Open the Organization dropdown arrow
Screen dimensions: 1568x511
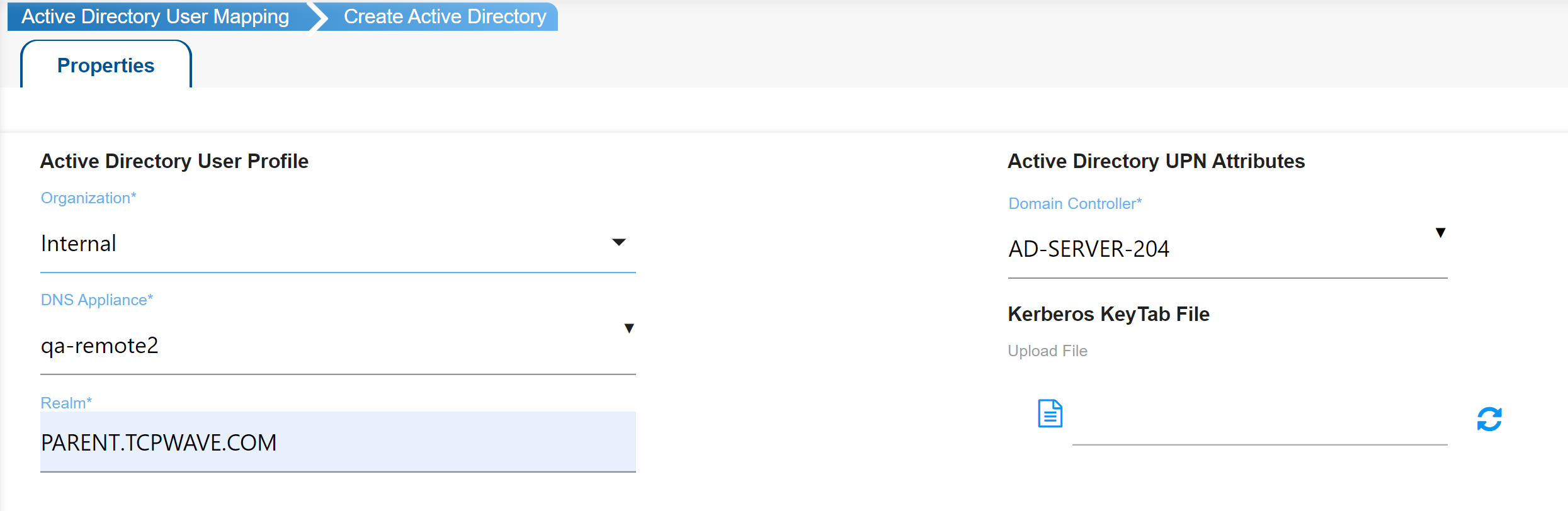619,242
